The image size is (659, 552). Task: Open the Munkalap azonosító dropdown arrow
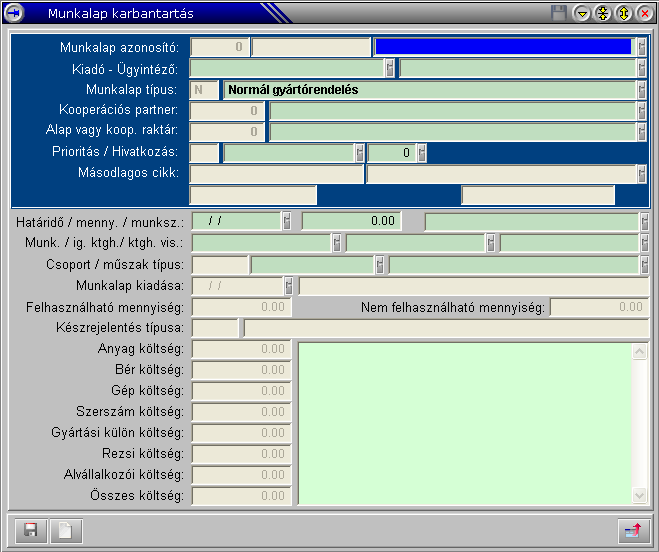coord(641,47)
